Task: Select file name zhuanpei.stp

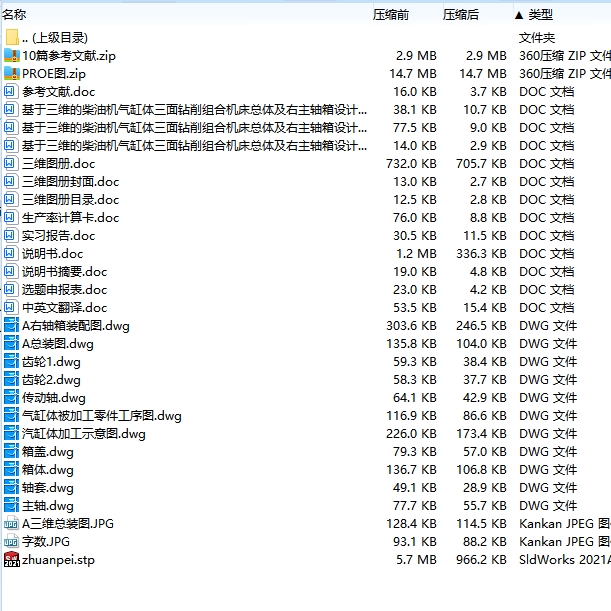Action: [58, 560]
